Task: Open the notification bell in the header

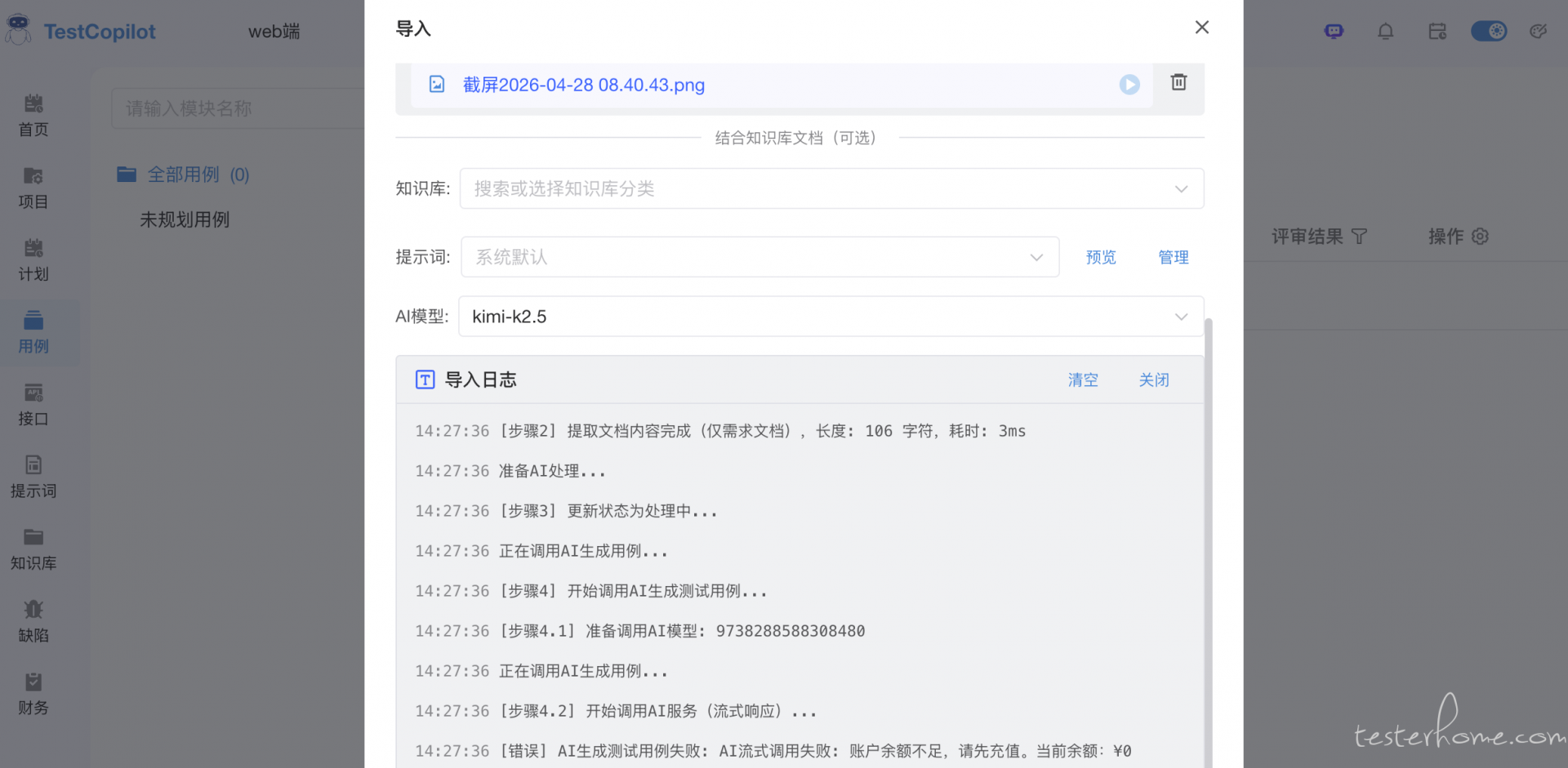Action: (x=1386, y=32)
